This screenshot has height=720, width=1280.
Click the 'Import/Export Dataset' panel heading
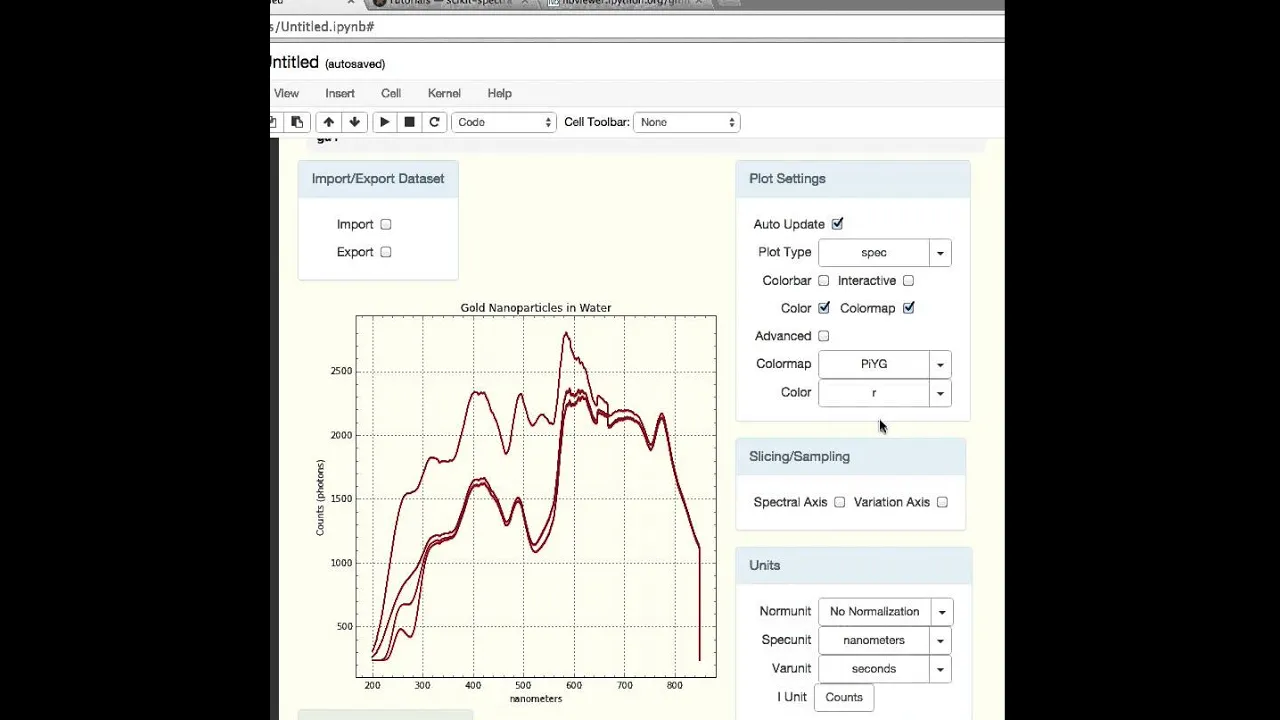coord(378,178)
